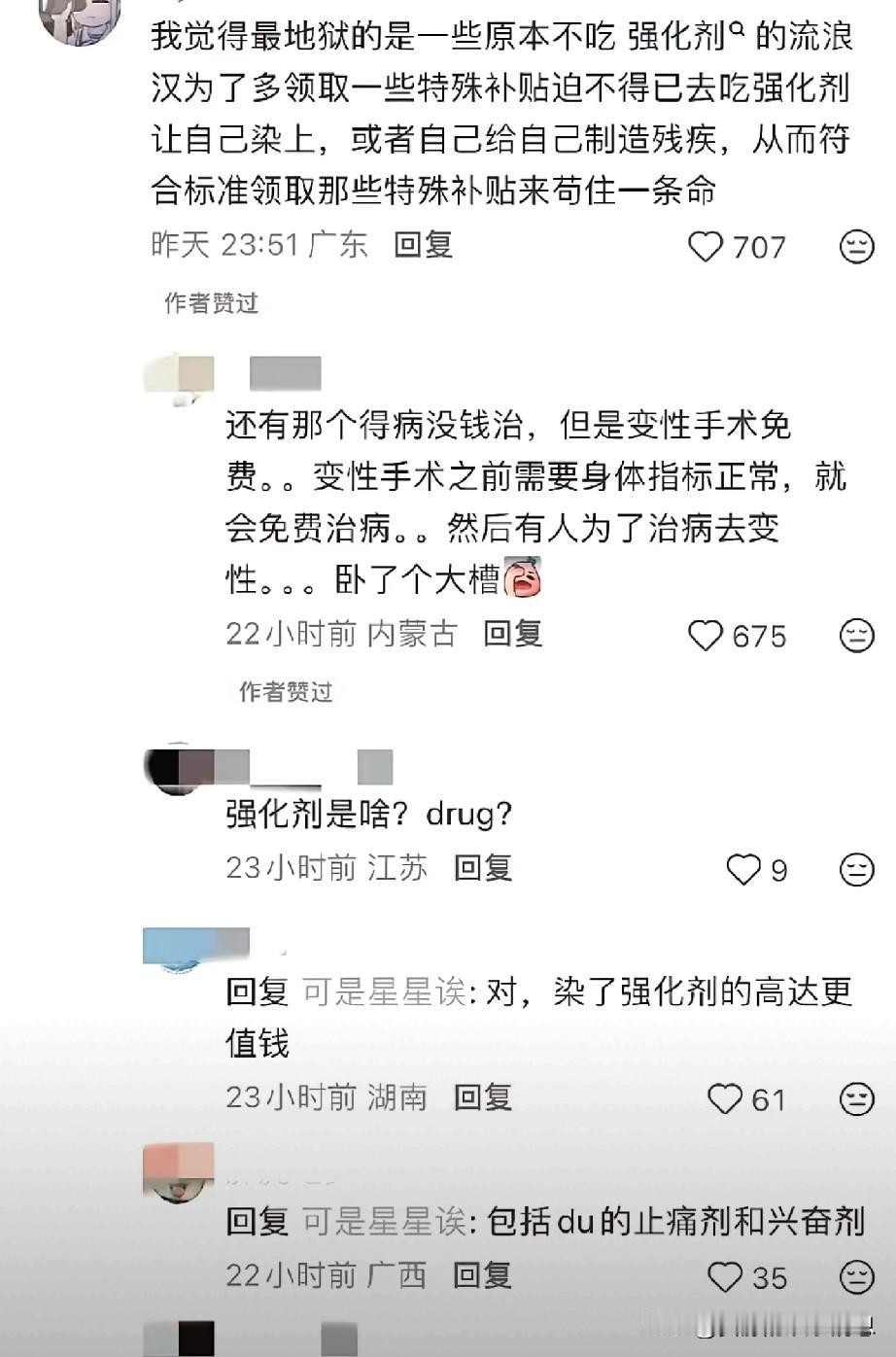The image size is (896, 1357).
Task: Like the Jiangsu comment with 9 likes
Action: pos(744,869)
